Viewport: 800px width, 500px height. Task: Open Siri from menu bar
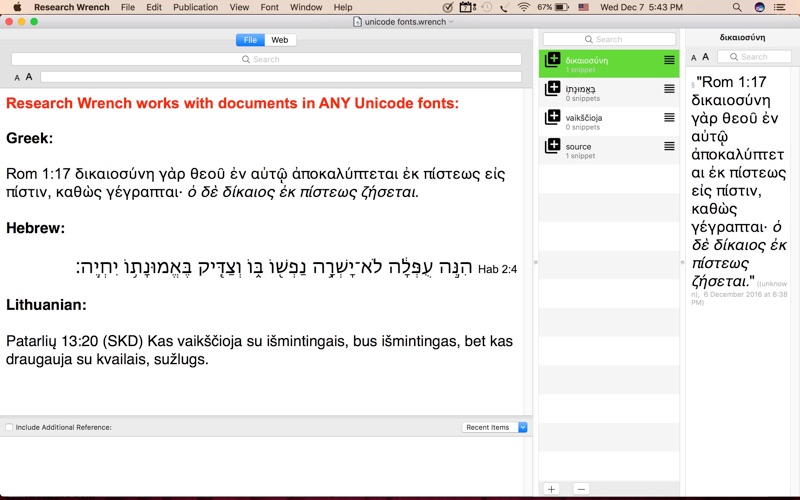coord(759,7)
